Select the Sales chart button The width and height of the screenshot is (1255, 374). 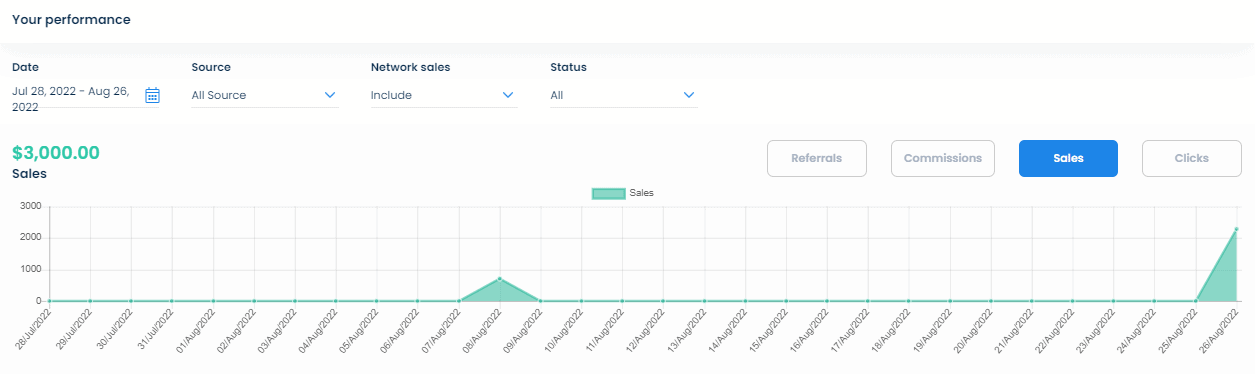[x=1068, y=158]
